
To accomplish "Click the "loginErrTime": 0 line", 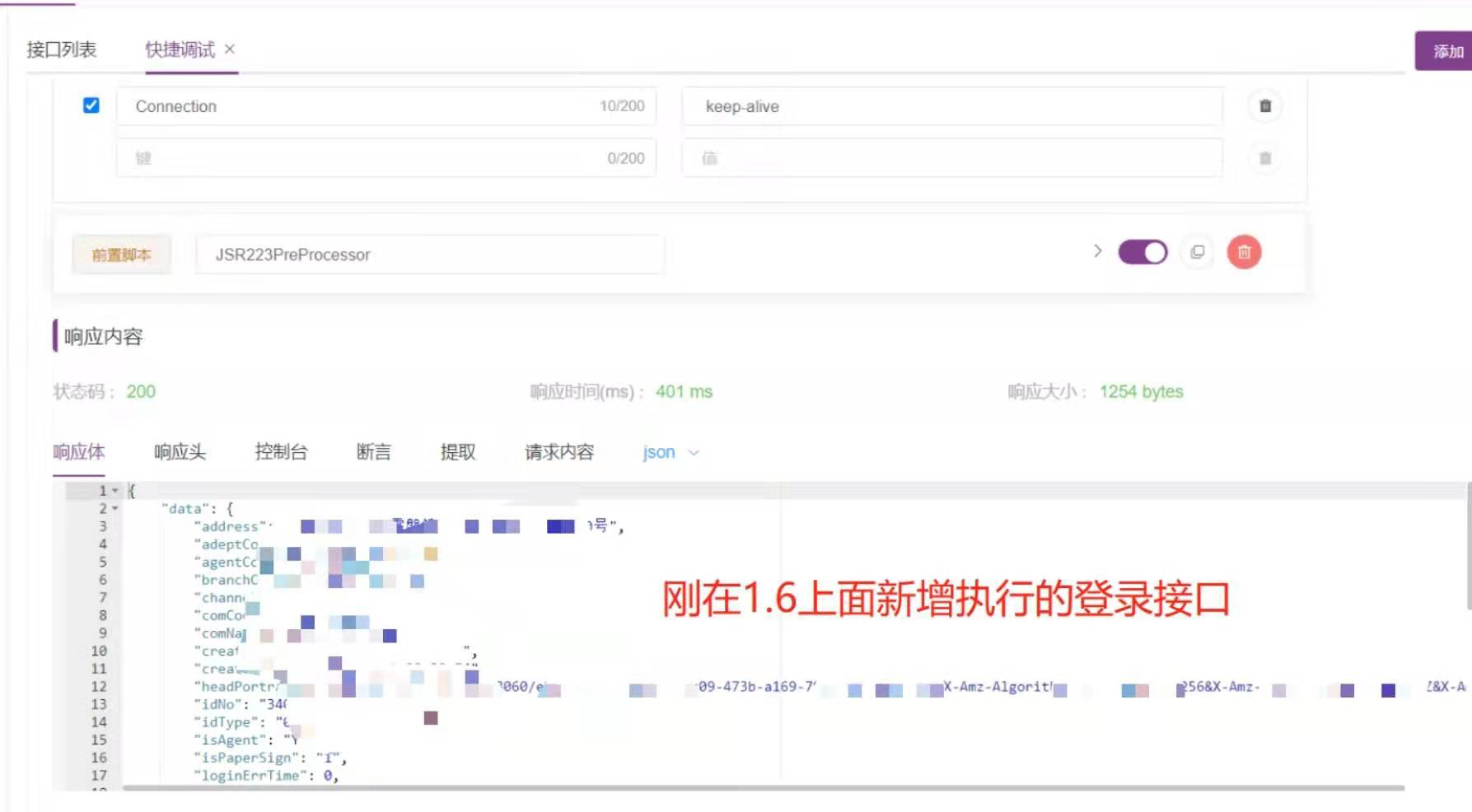I will click(266, 776).
